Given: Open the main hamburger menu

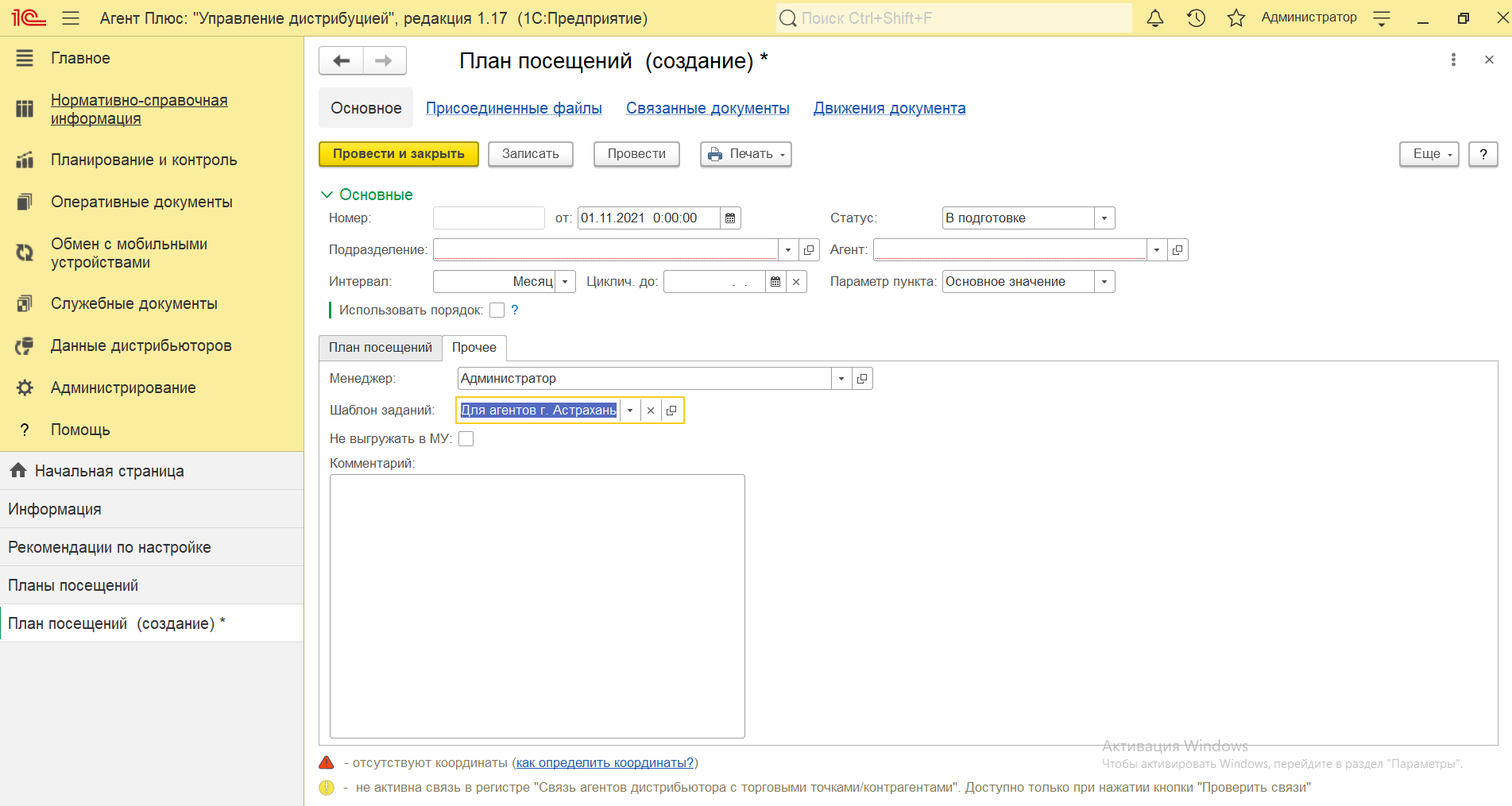Looking at the screenshot, I should [71, 17].
